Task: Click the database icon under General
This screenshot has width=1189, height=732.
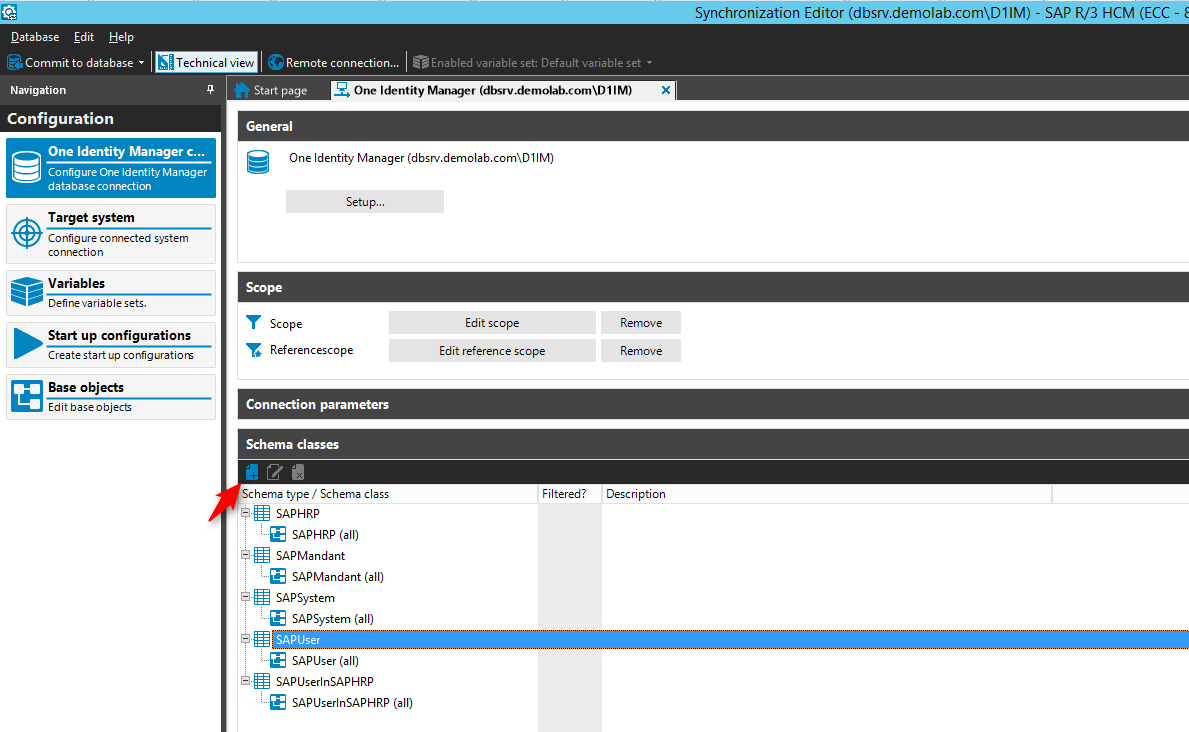Action: point(258,162)
